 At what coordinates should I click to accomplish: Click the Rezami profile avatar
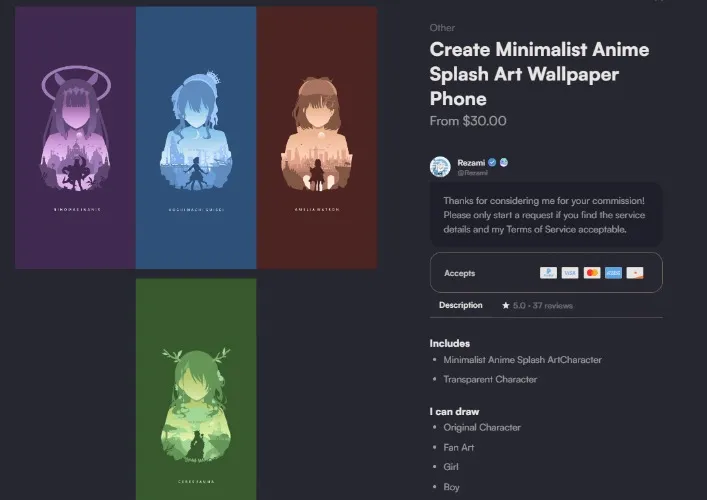coord(440,166)
